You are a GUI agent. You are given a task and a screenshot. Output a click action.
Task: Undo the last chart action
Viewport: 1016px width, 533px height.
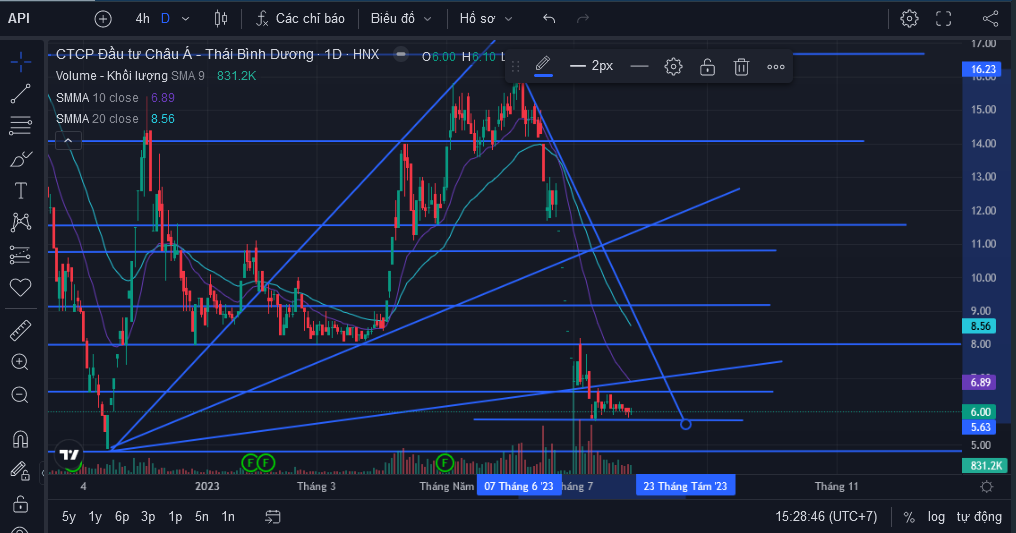[549, 19]
